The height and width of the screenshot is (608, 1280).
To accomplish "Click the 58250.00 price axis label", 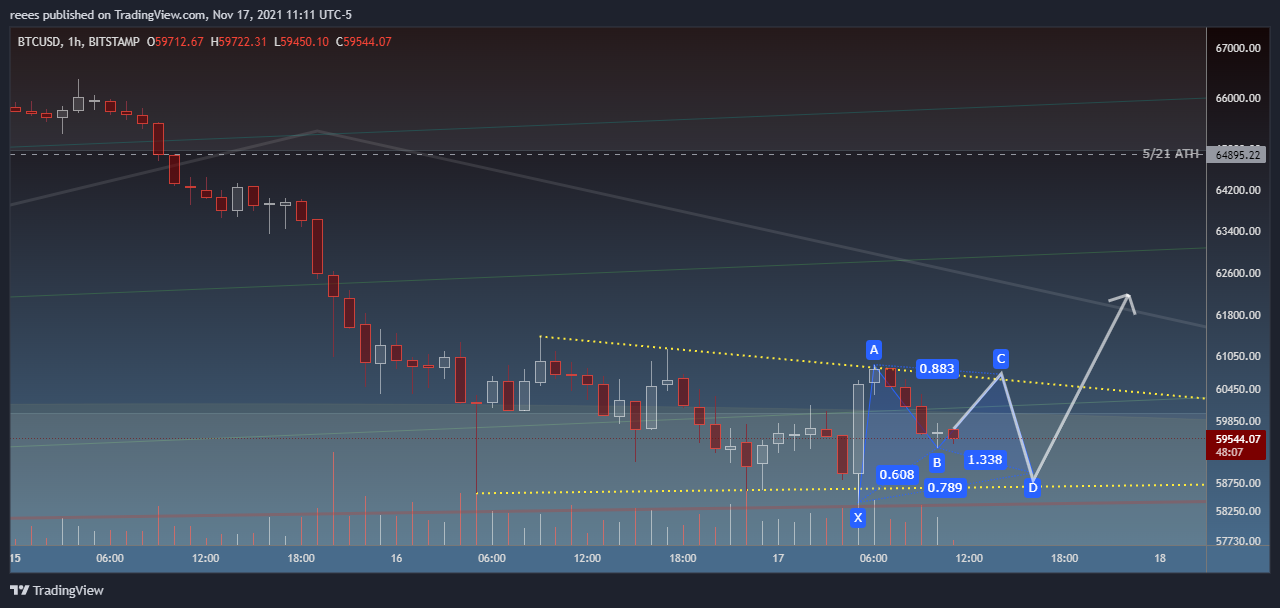I will pyautogui.click(x=1238, y=511).
